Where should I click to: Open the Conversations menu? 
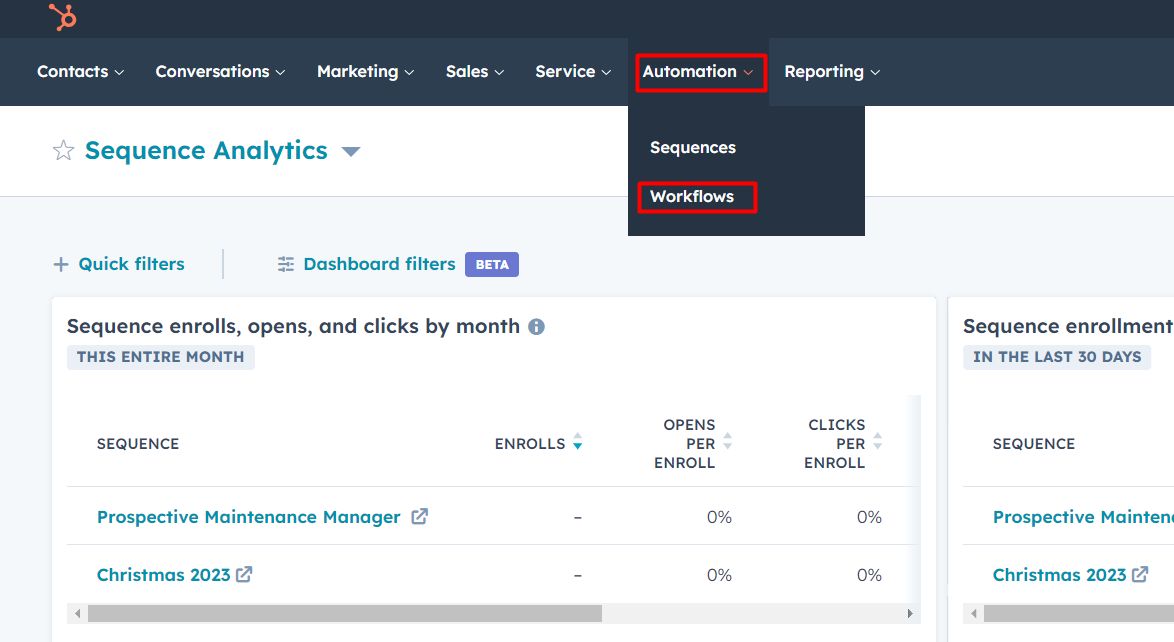[x=220, y=71]
